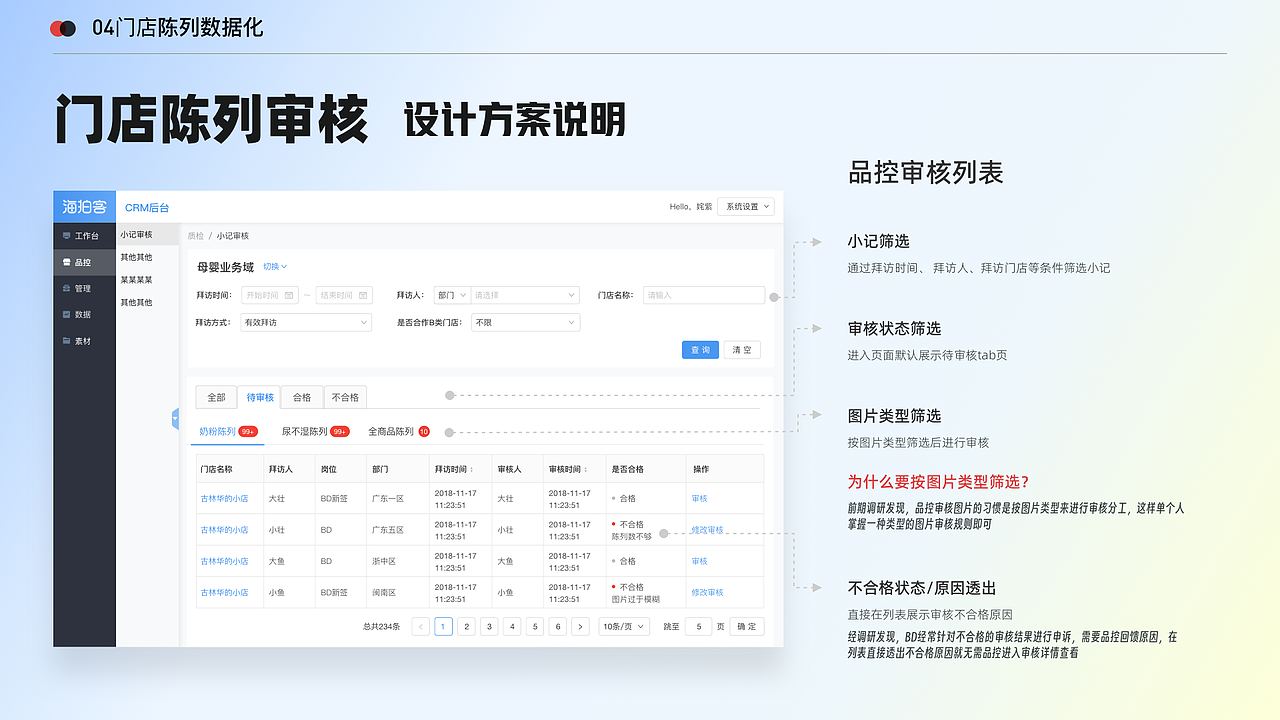Open 吉林华的小店 in 小壮 row

pos(224,530)
